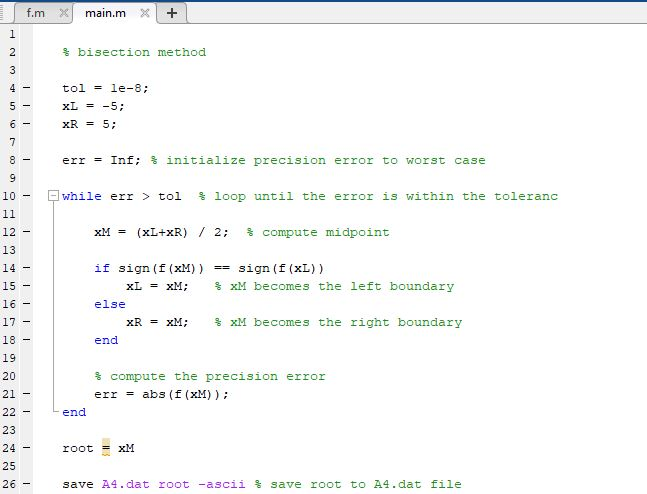Set breakpoint dash on line 24
The height and width of the screenshot is (494, 647).
coord(26,447)
